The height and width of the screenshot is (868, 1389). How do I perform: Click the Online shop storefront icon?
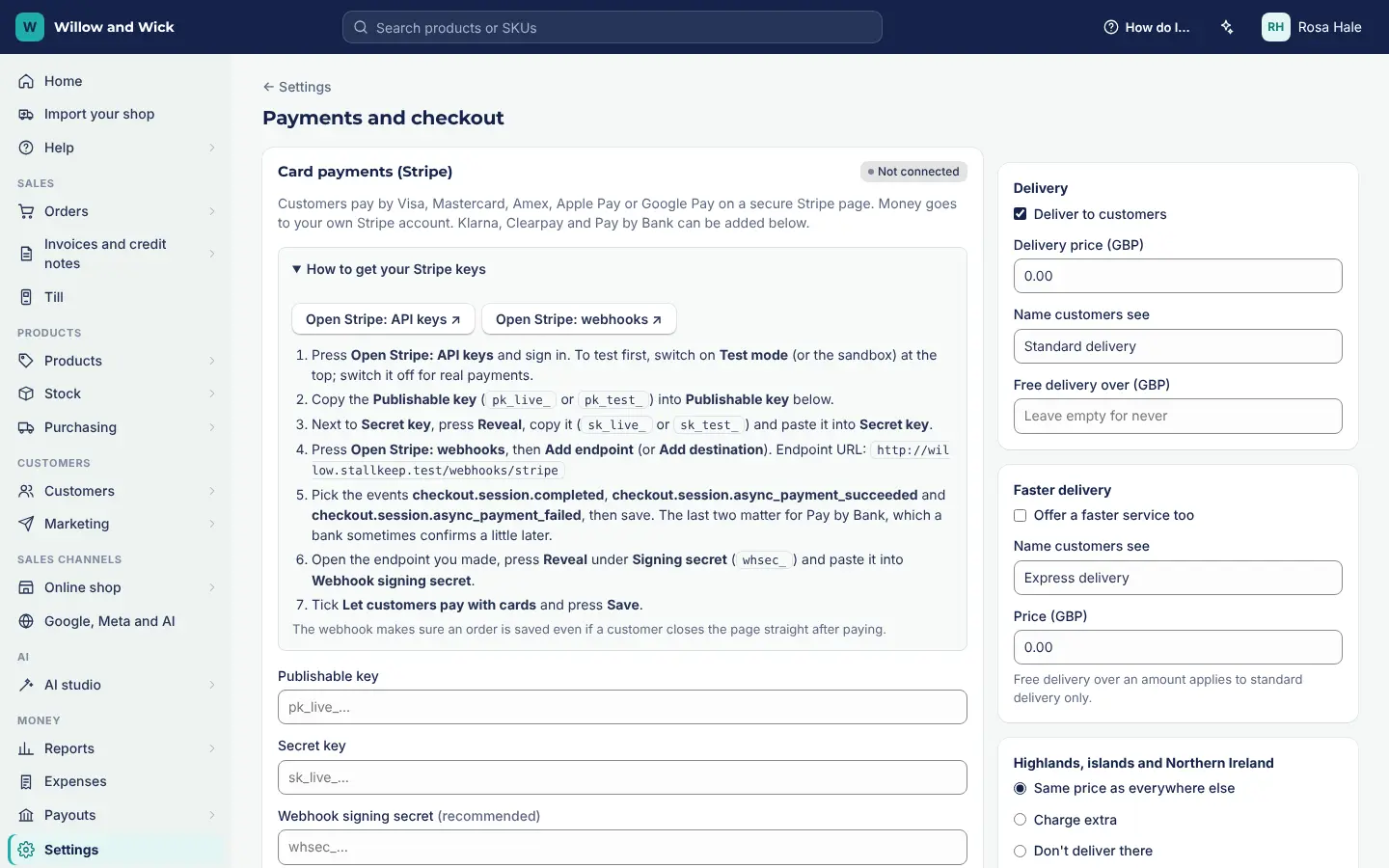[x=26, y=587]
